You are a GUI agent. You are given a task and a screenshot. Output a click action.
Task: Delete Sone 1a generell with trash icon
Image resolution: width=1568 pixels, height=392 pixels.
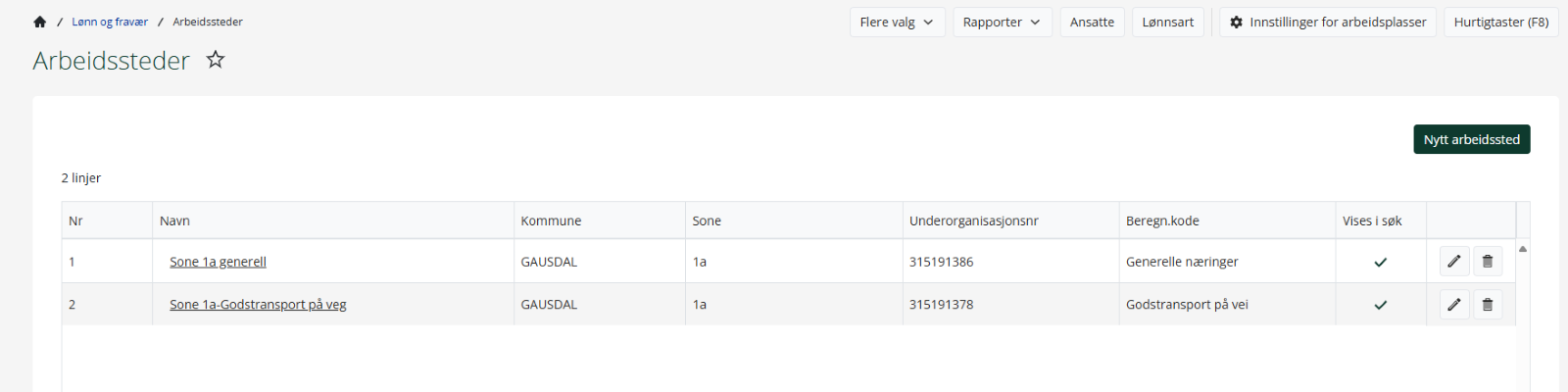(1488, 262)
